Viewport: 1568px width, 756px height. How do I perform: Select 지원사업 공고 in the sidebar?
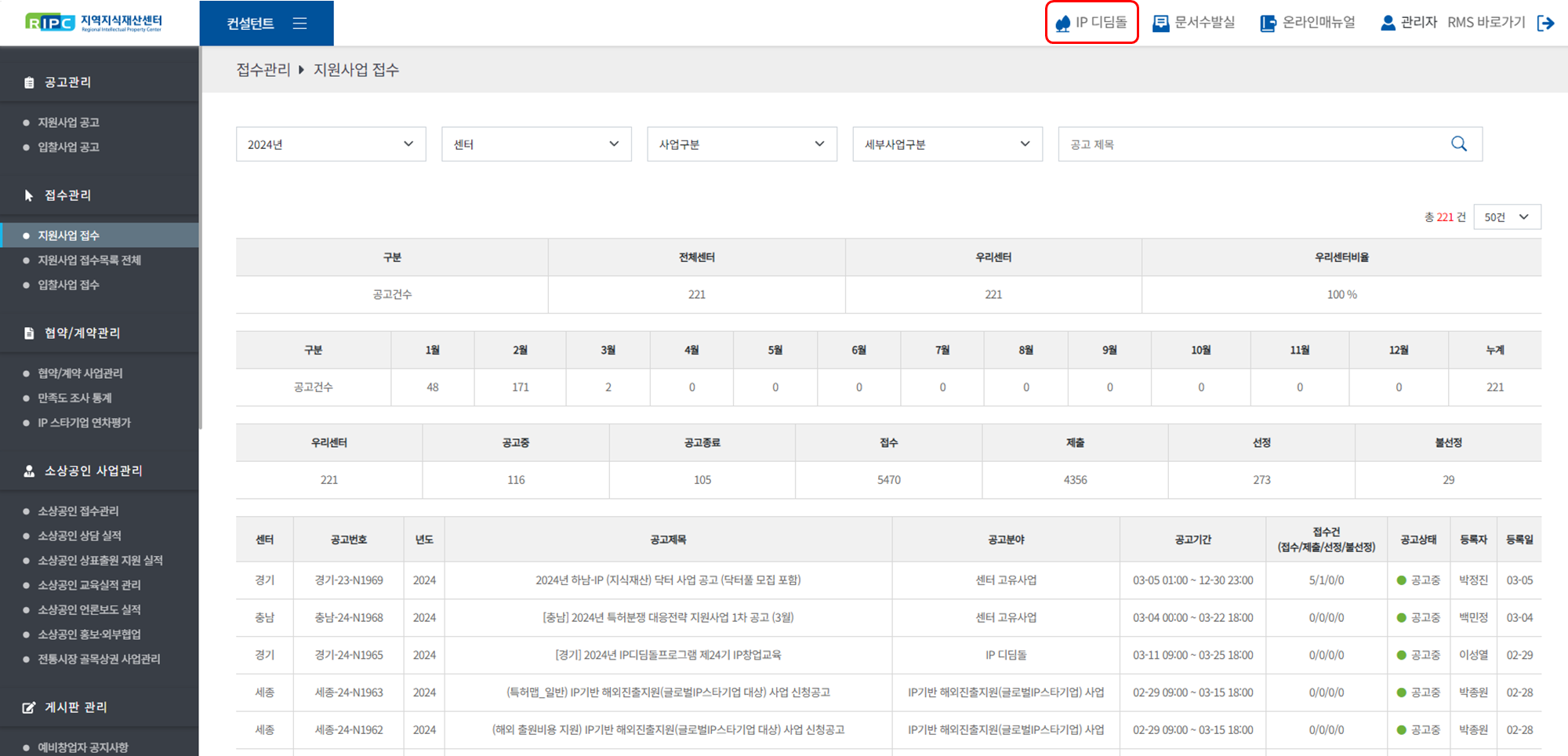tap(69, 122)
